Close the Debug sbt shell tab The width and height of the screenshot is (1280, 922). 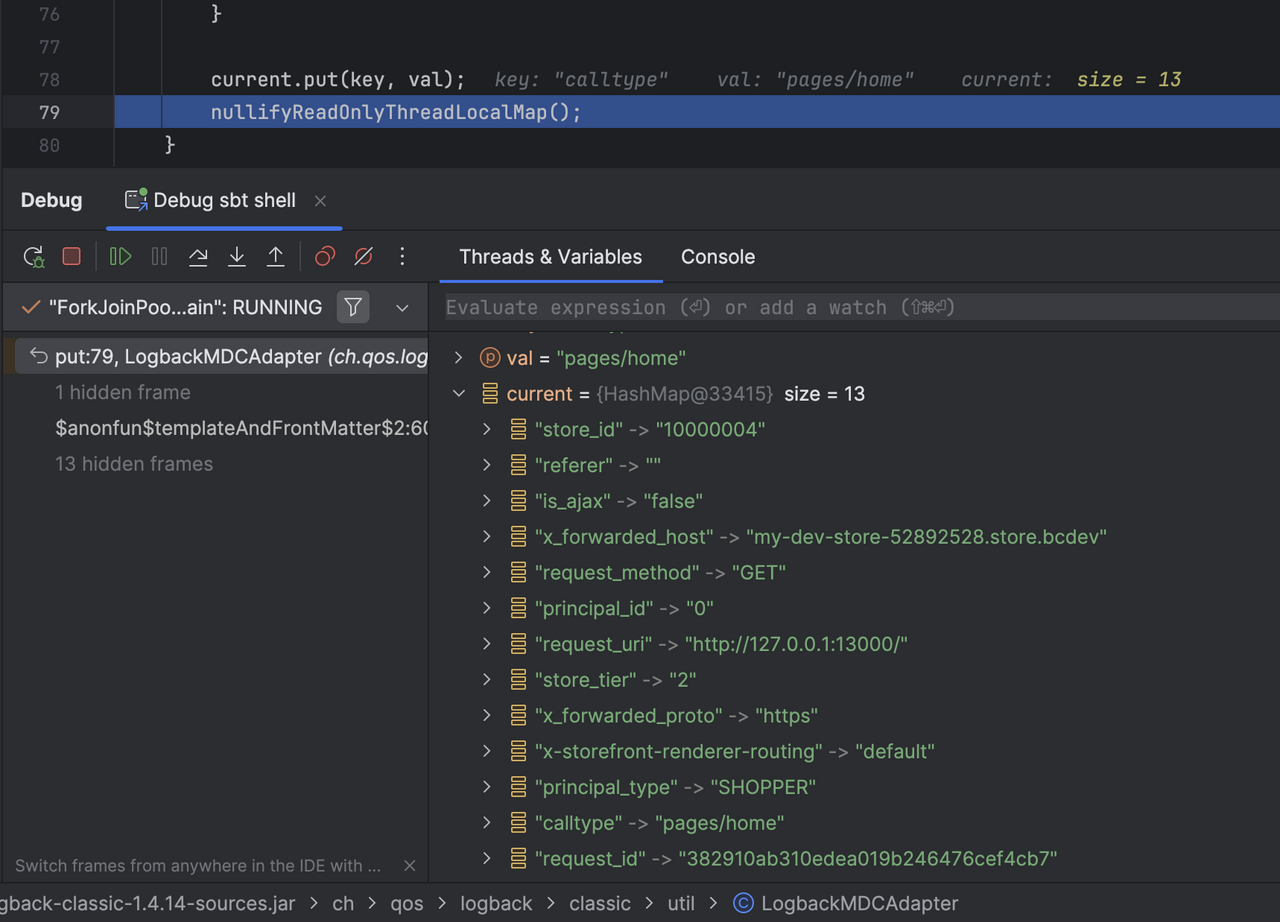pyautogui.click(x=320, y=201)
